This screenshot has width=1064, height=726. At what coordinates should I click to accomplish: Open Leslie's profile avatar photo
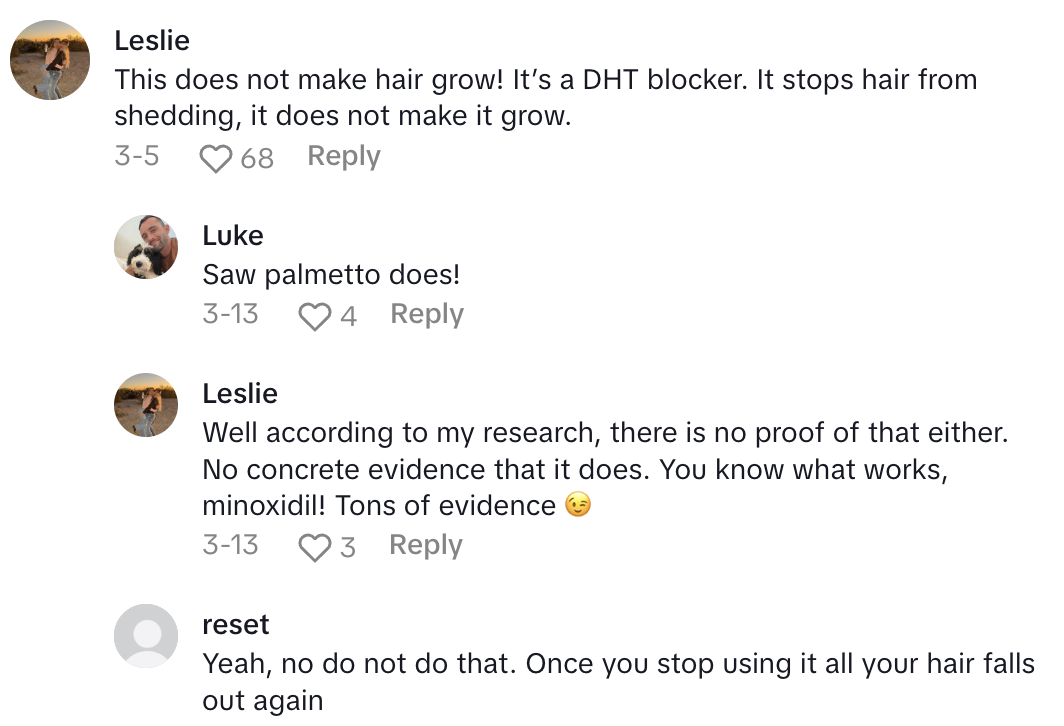click(49, 60)
